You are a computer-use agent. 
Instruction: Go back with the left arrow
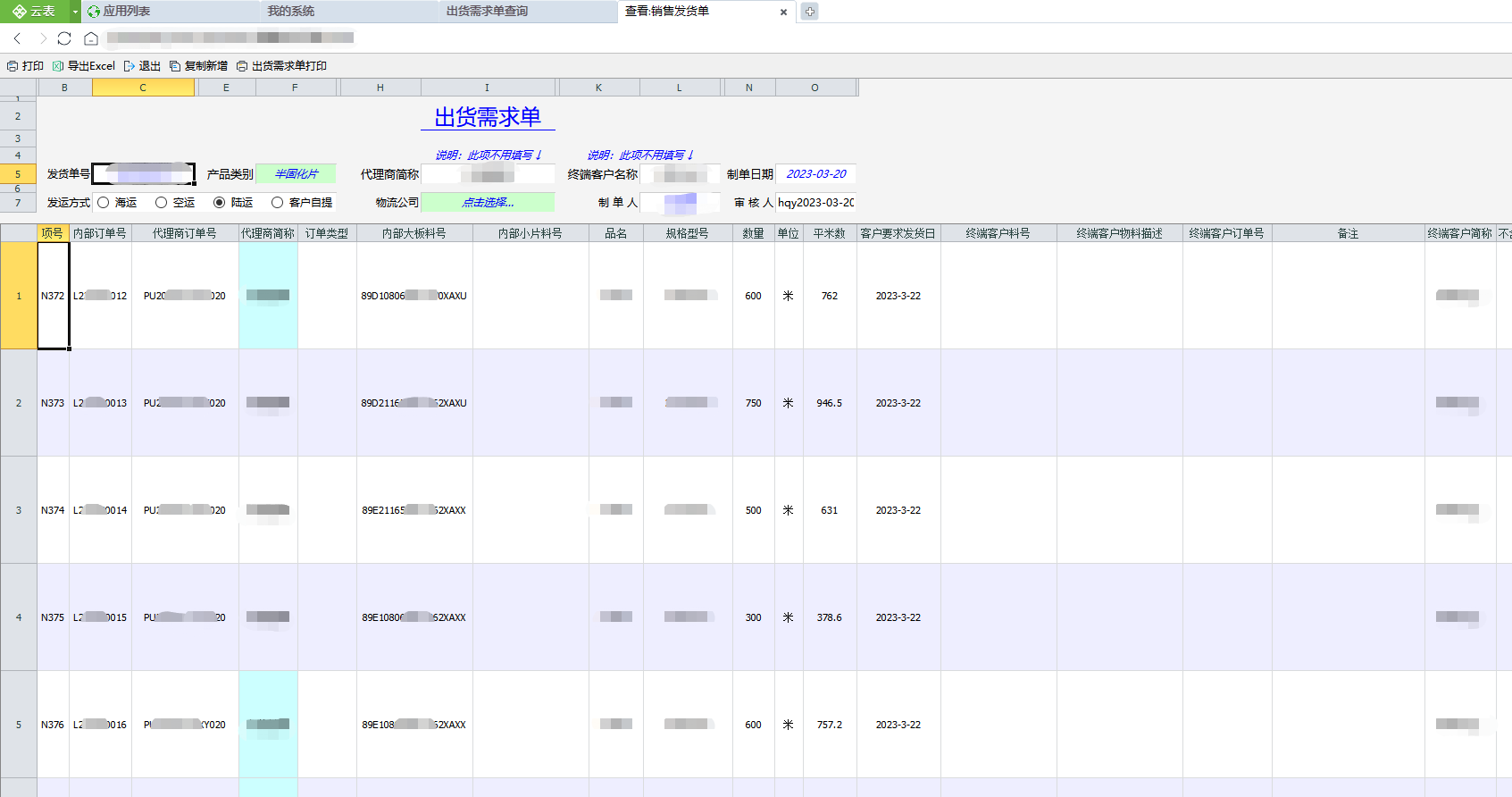click(x=18, y=38)
